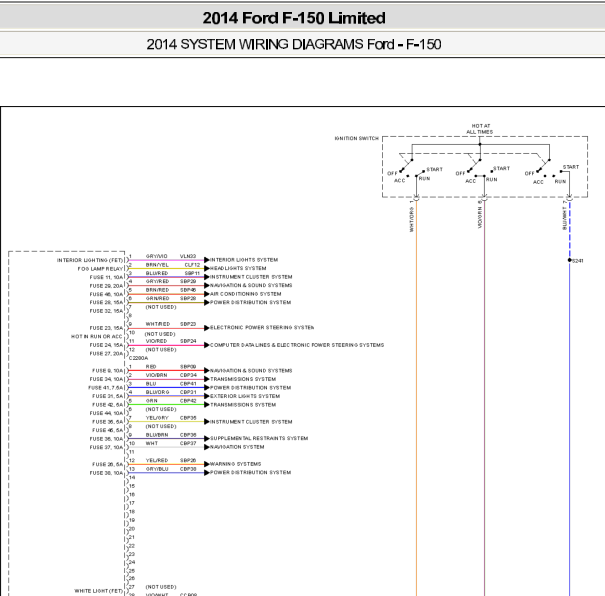Click the 'GRN/RED' wire color label

(x=157, y=299)
